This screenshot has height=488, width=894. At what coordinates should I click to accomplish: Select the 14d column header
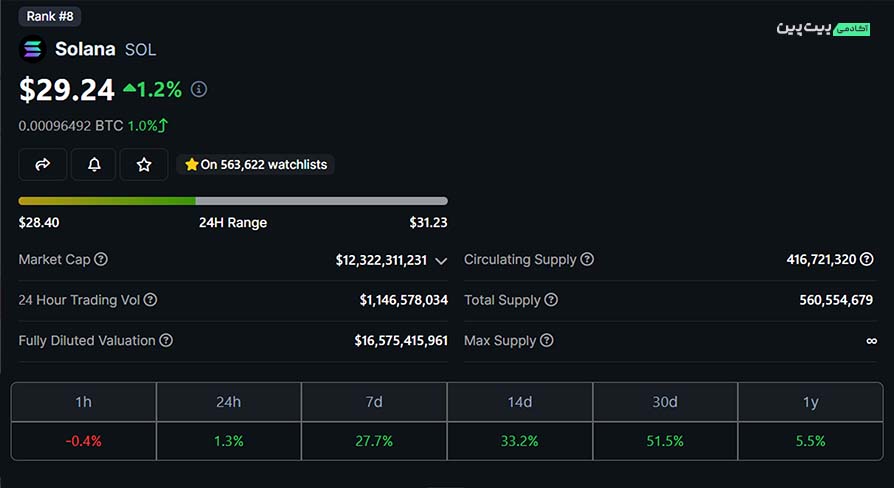coord(520,402)
